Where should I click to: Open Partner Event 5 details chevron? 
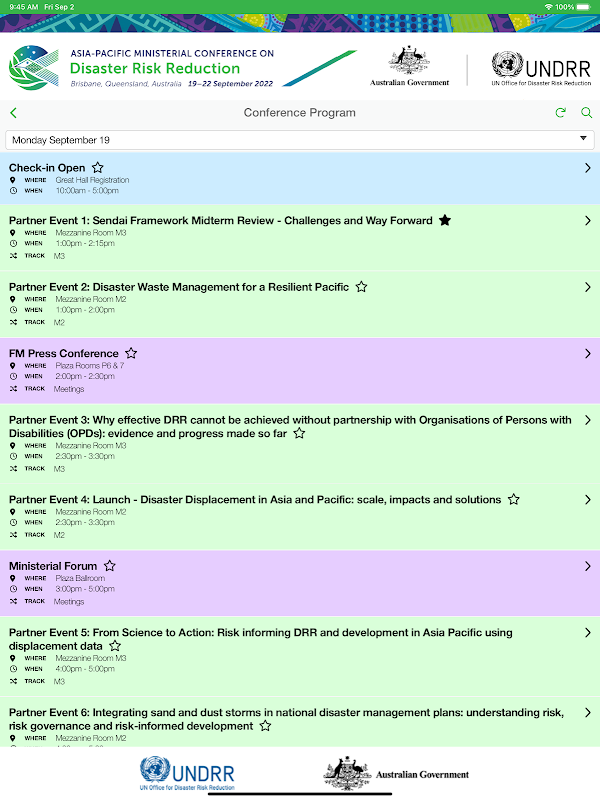[587, 633]
